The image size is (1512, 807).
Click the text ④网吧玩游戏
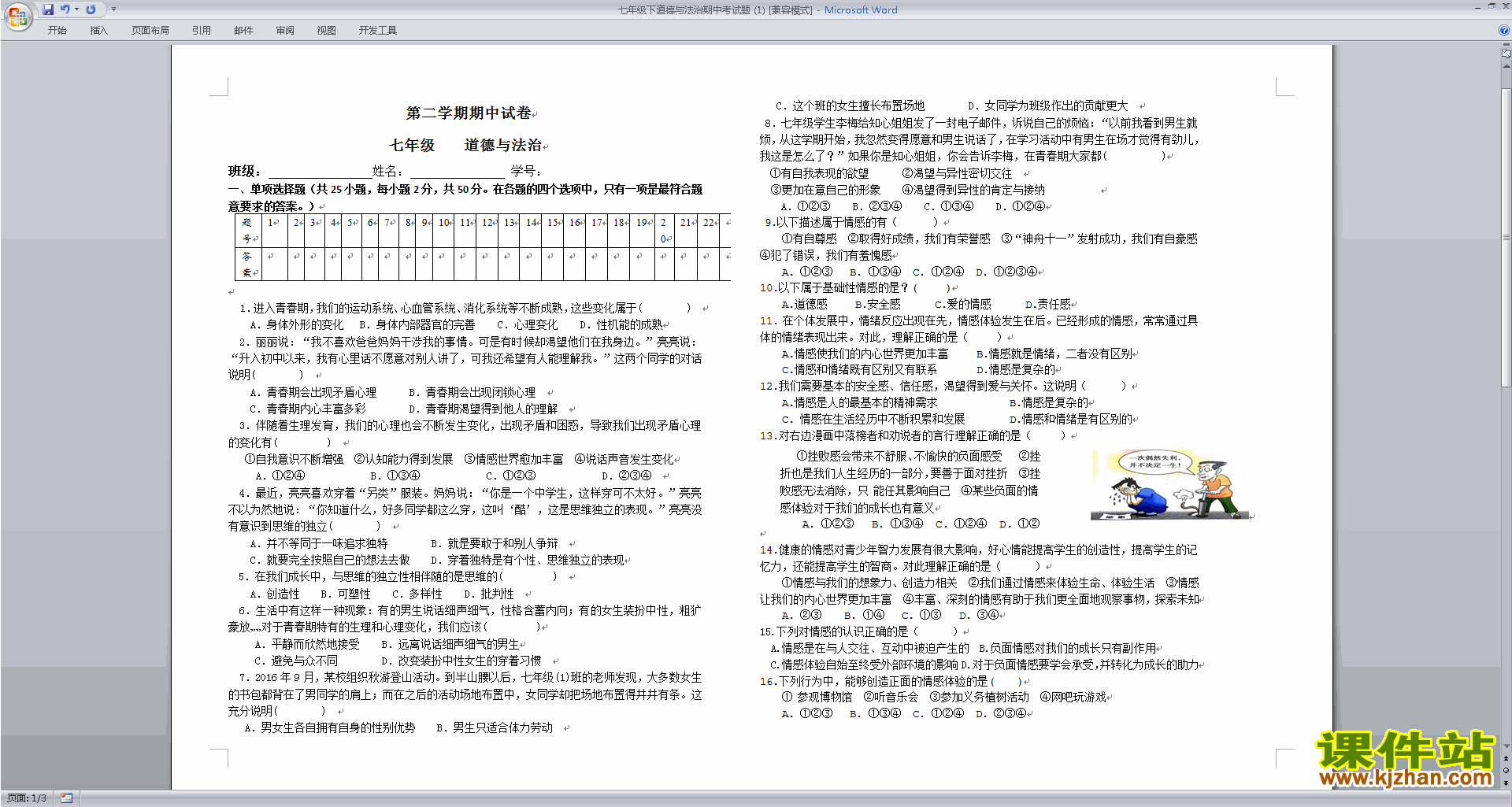(1073, 698)
